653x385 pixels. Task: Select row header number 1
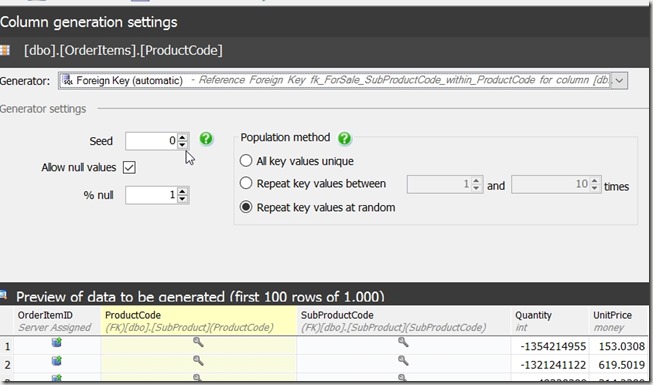point(7,346)
